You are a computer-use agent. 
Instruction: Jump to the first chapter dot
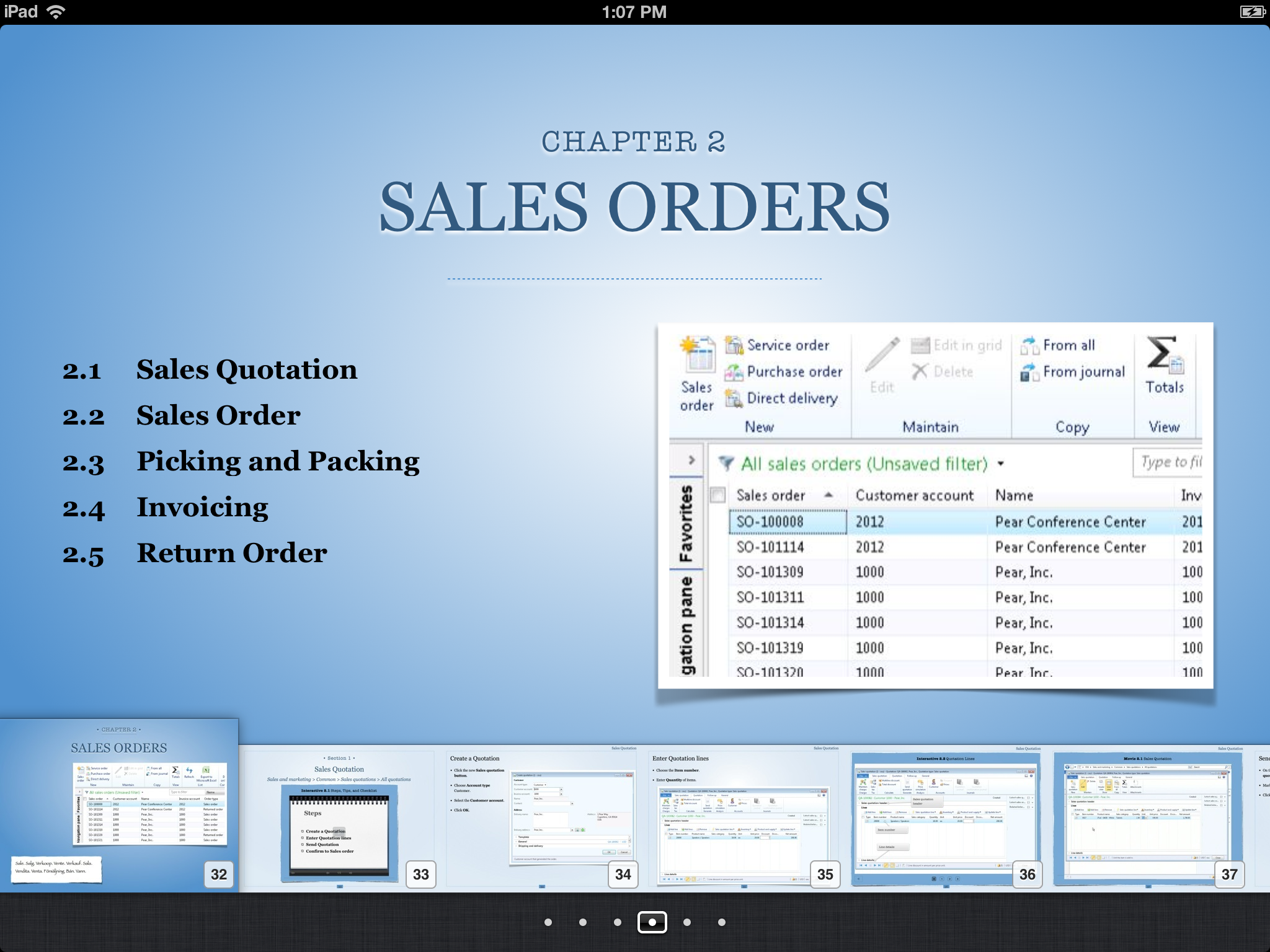[x=548, y=922]
